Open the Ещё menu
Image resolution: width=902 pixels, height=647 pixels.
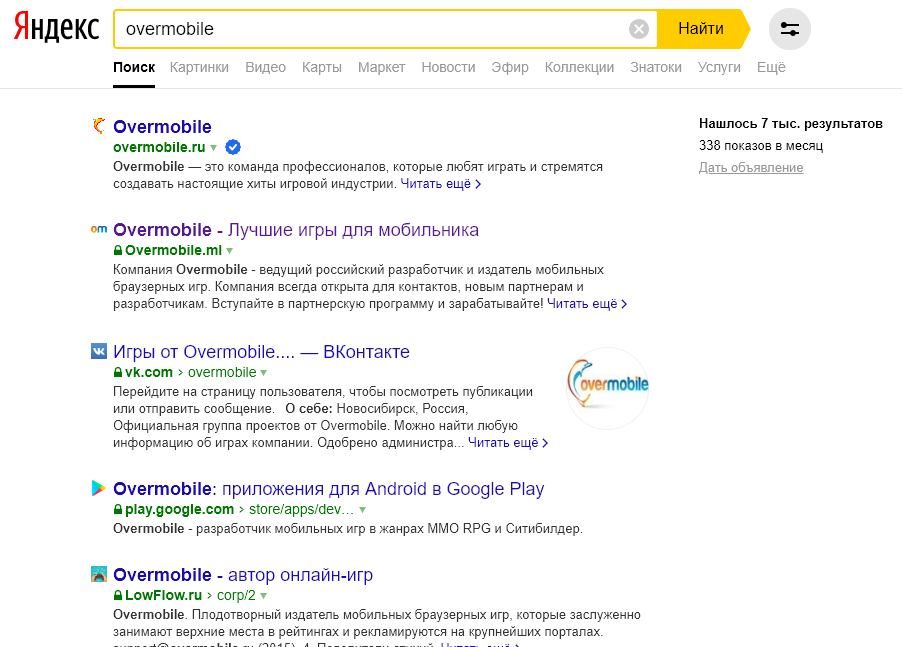pyautogui.click(x=771, y=67)
